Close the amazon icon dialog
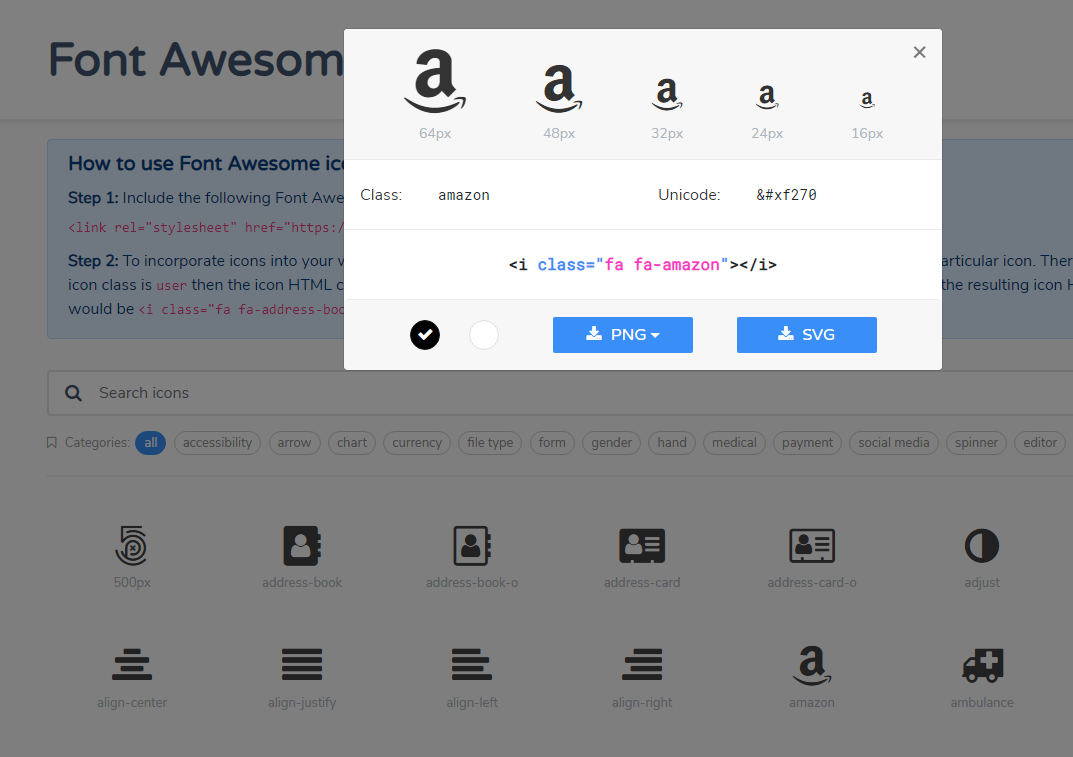 pyautogui.click(x=919, y=52)
